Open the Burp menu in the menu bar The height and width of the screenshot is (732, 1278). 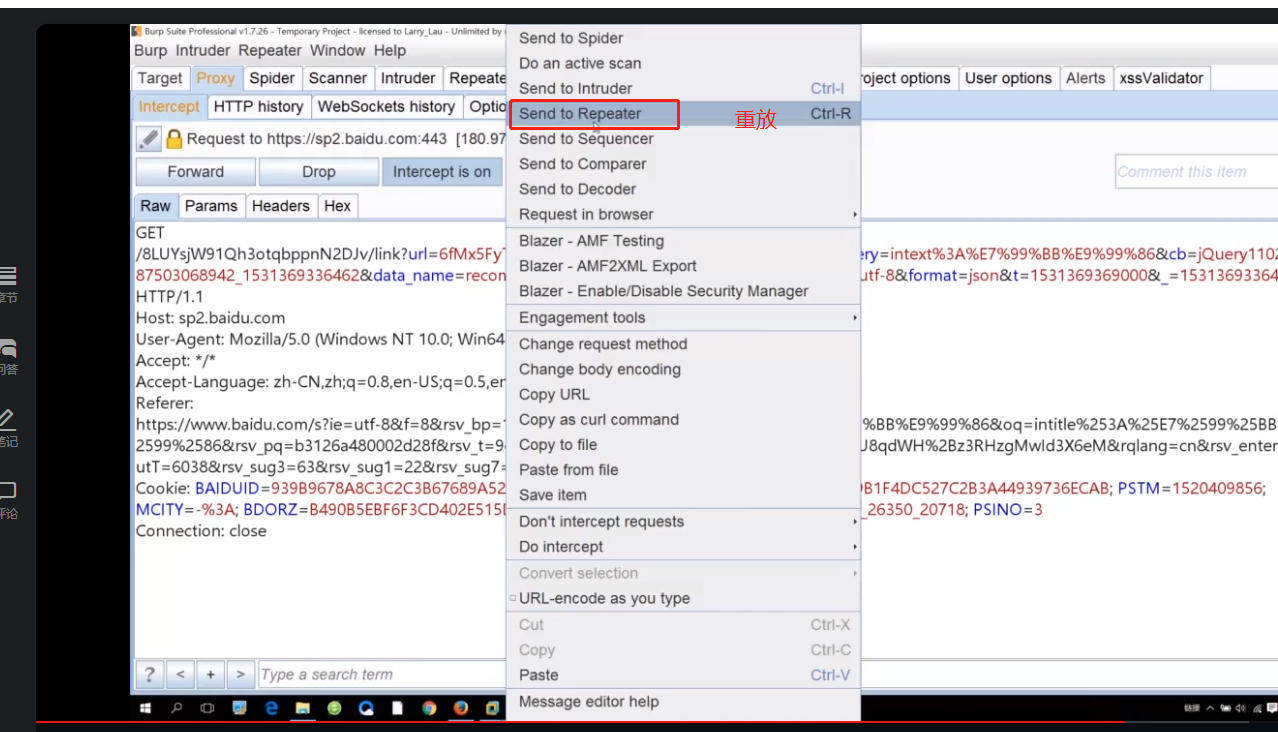[151, 51]
